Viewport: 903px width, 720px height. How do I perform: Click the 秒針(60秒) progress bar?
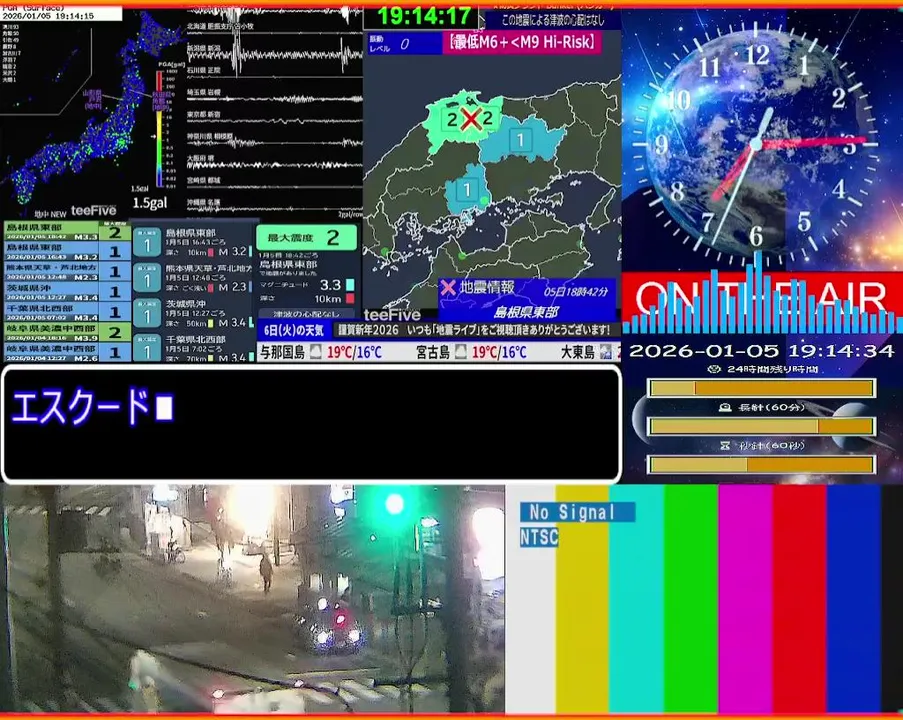761,464
